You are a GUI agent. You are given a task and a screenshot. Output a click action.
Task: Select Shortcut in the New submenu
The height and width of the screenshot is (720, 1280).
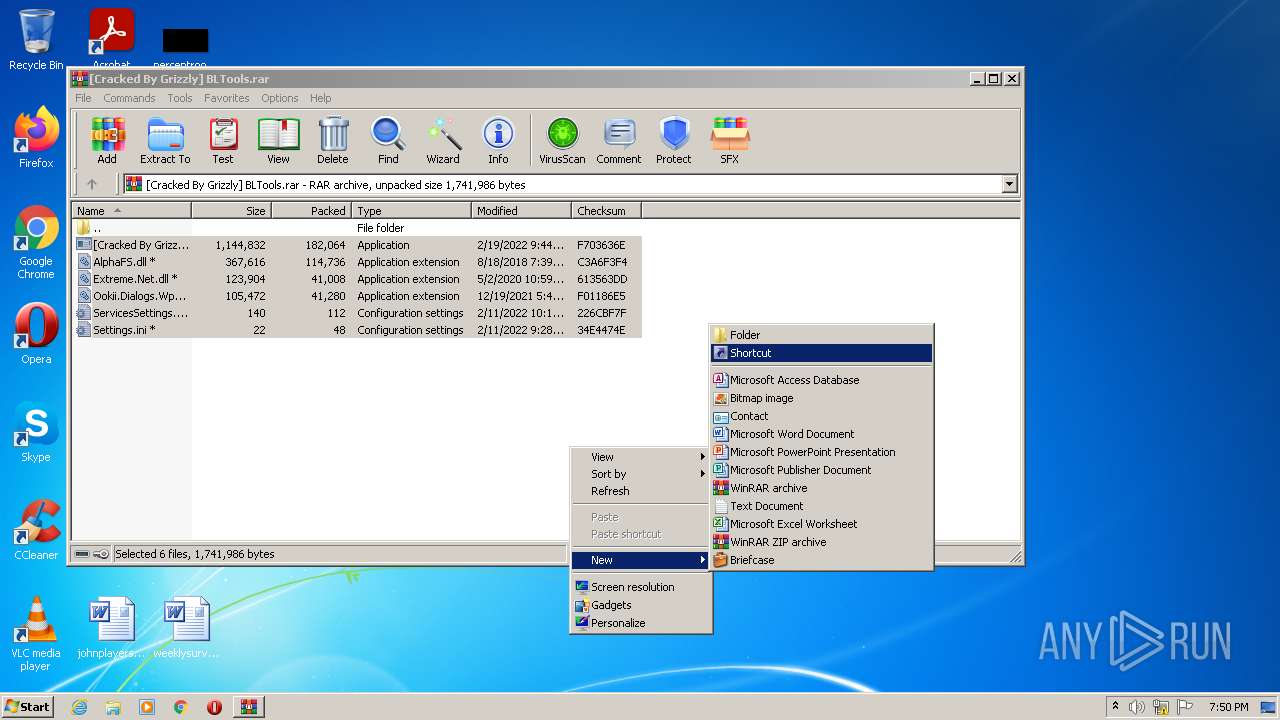click(x=821, y=353)
